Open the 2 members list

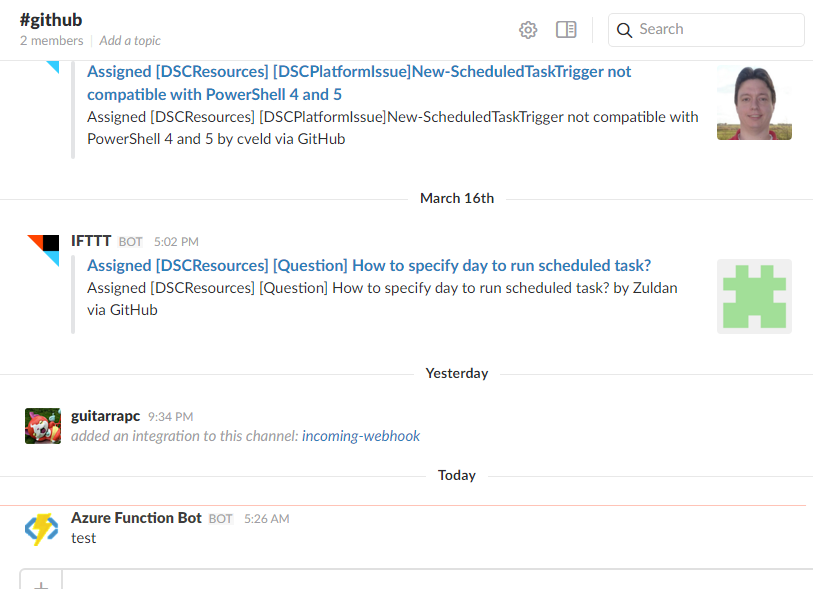pos(51,40)
